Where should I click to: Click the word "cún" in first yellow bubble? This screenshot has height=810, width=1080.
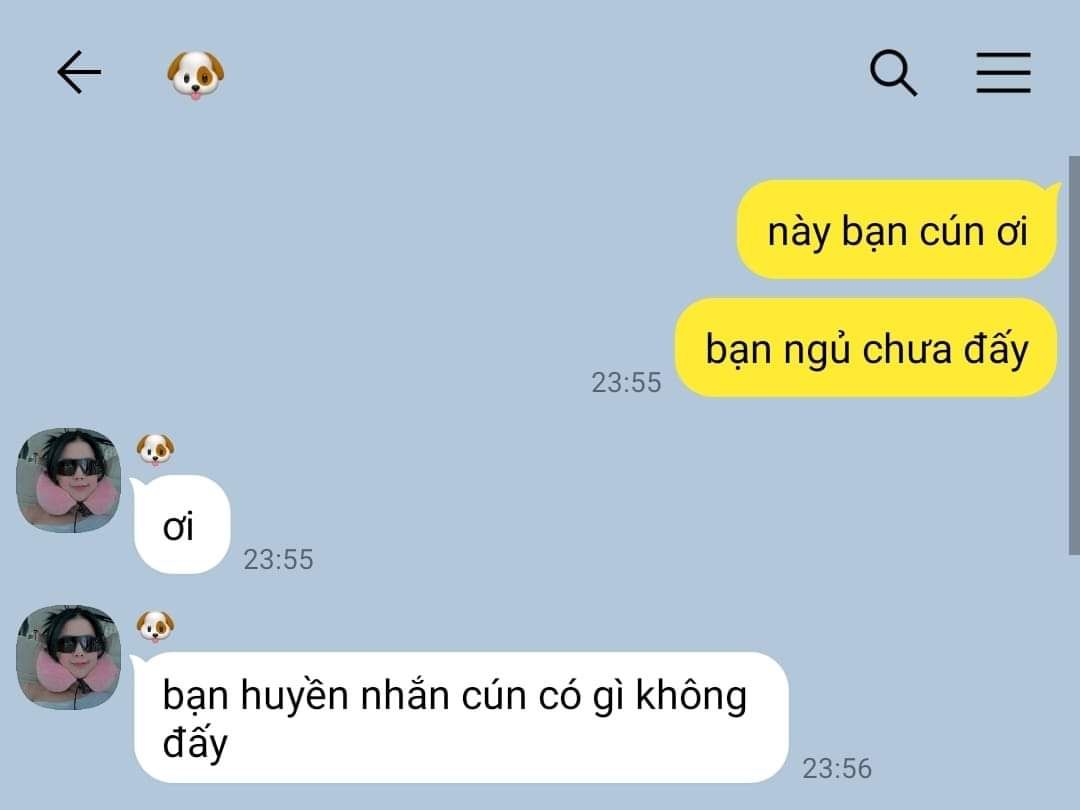point(952,231)
